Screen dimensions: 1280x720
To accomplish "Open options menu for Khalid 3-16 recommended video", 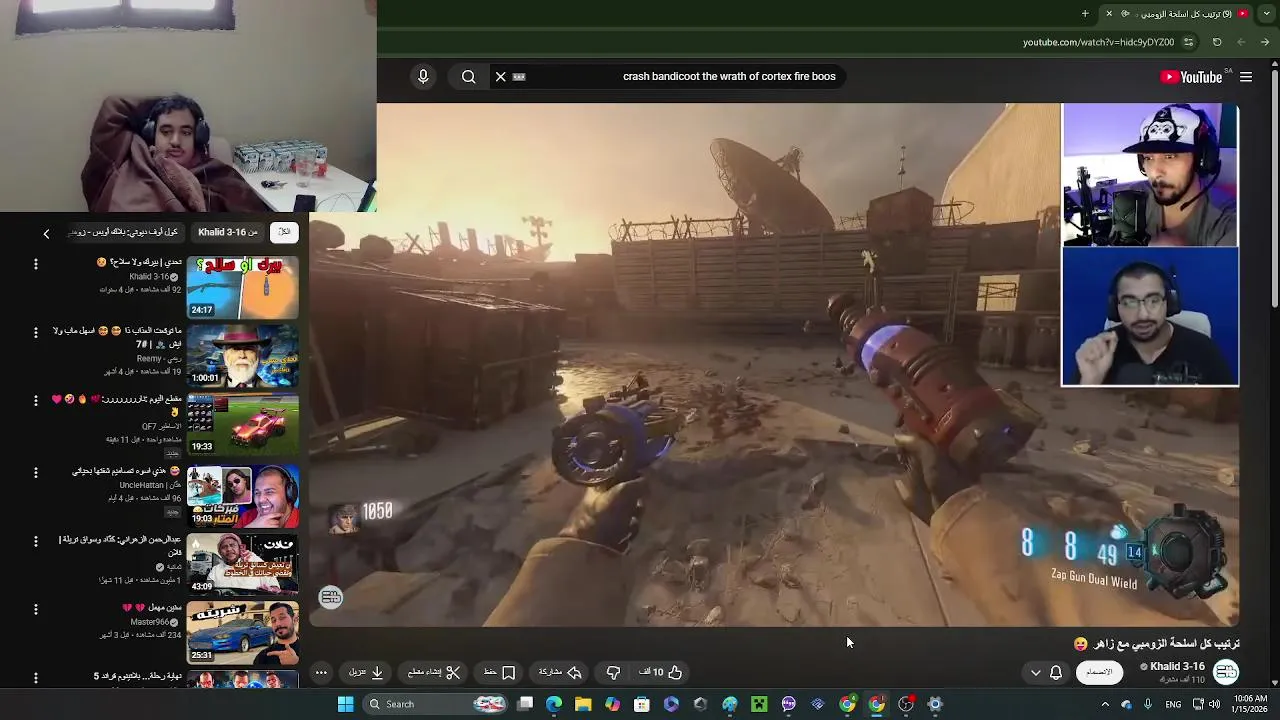I will click(36, 264).
